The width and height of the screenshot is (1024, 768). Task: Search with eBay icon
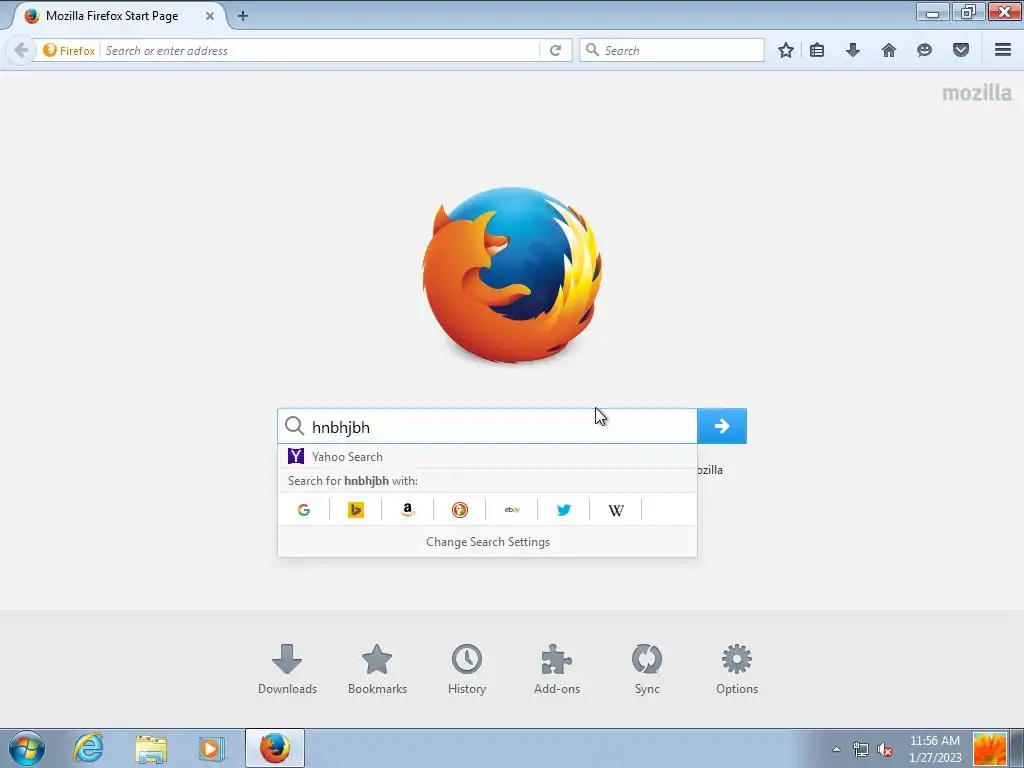pyautogui.click(x=512, y=510)
